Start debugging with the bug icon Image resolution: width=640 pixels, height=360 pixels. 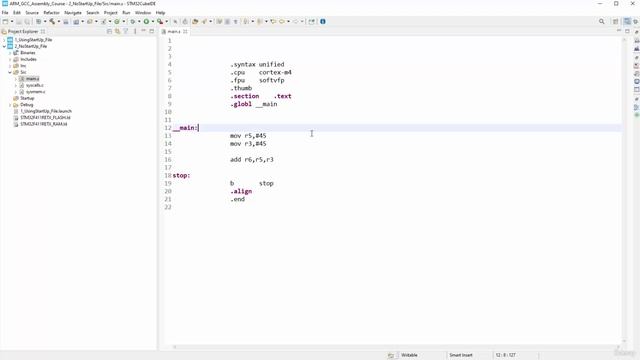click(133, 22)
